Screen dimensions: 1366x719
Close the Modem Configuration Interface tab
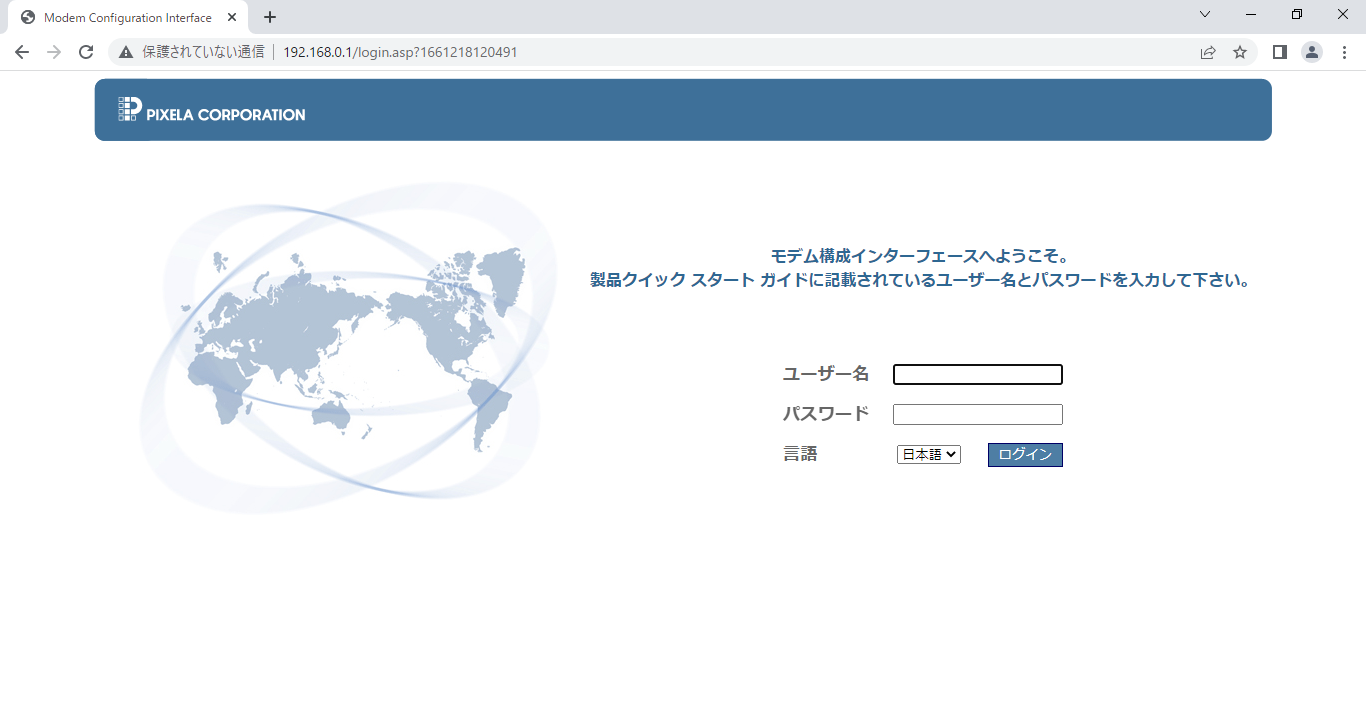pos(232,17)
